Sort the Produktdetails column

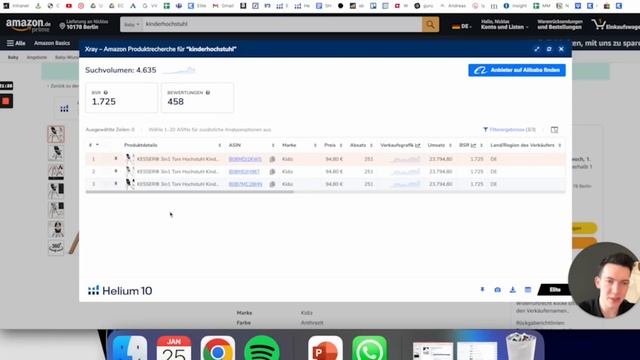(220, 145)
